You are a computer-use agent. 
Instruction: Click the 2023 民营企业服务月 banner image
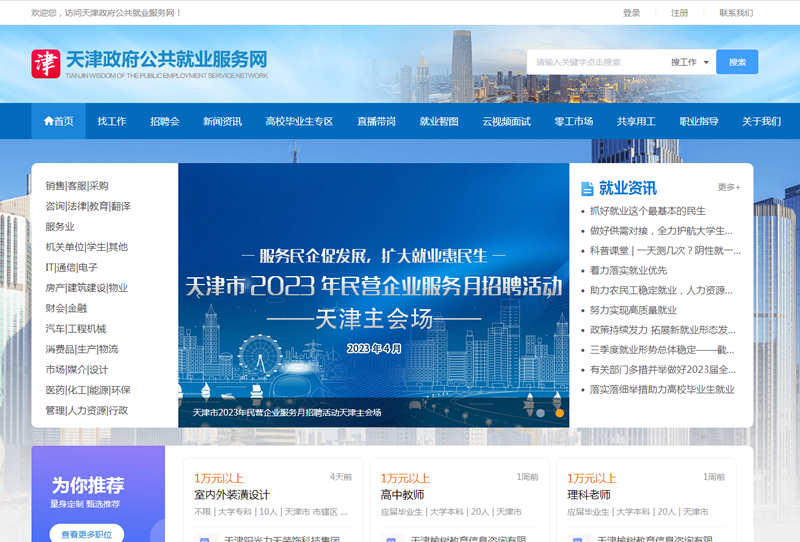tap(373, 295)
